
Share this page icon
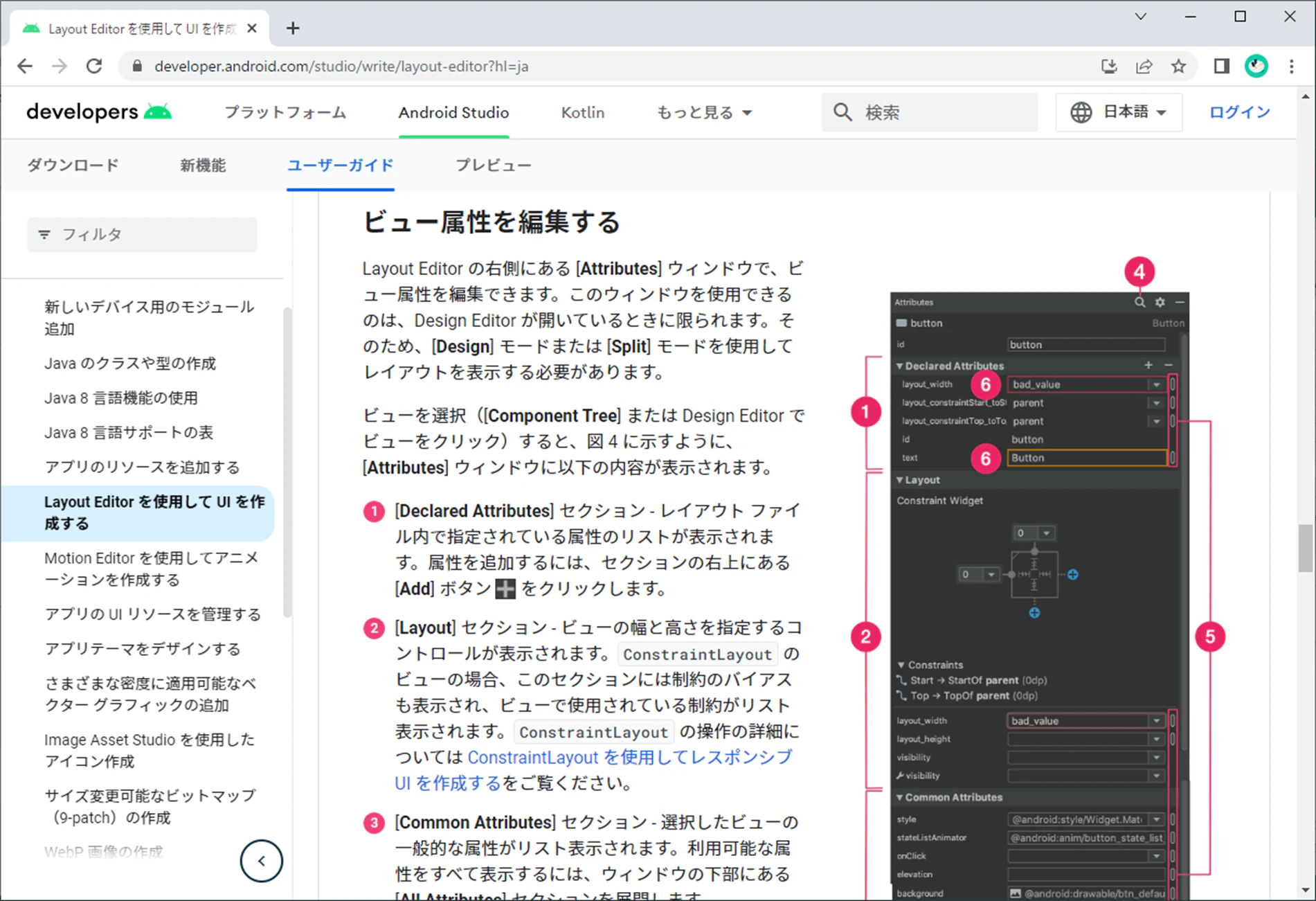click(1144, 66)
